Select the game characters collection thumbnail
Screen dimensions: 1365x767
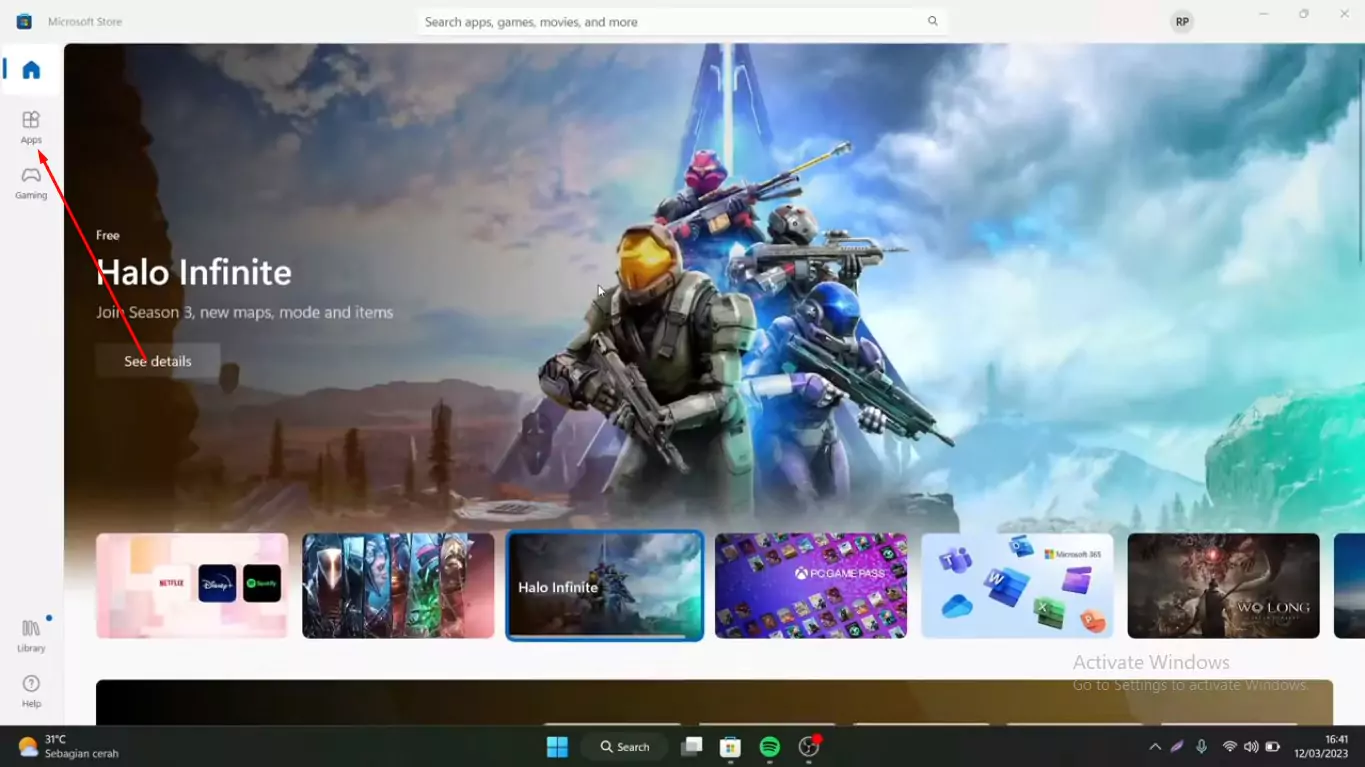pyautogui.click(x=398, y=585)
